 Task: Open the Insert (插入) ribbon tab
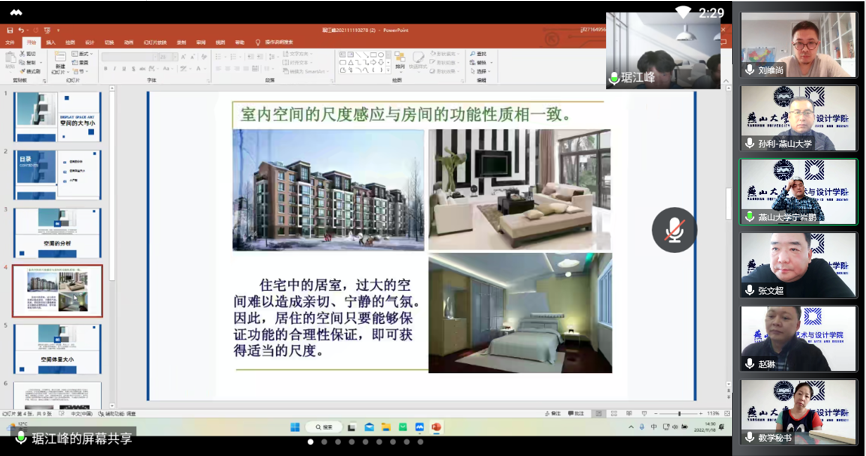coord(50,43)
